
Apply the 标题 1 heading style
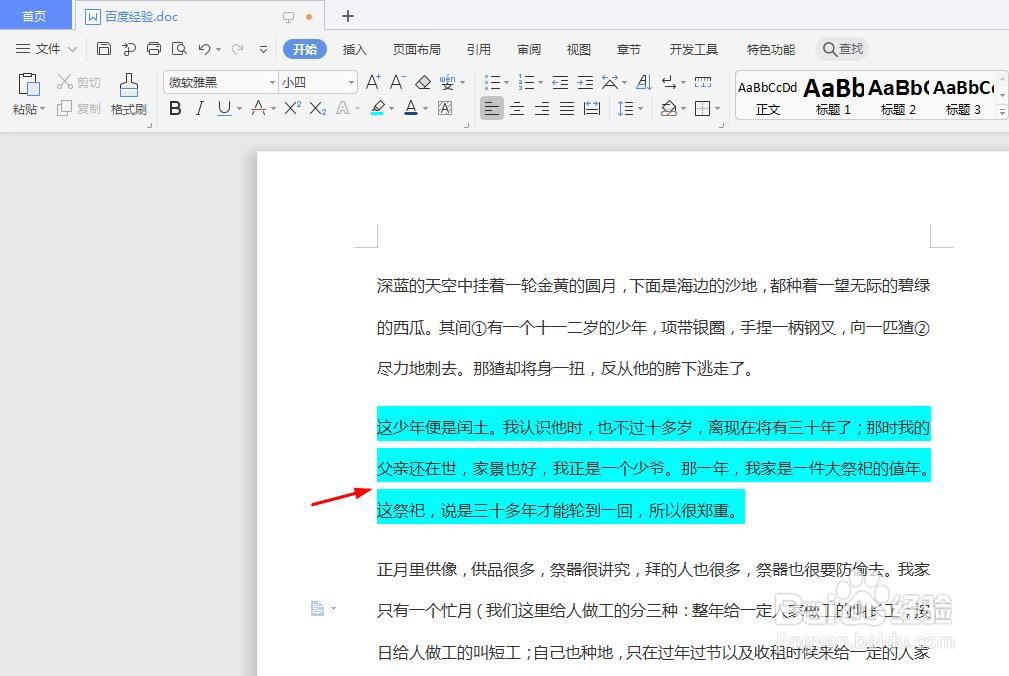[x=833, y=95]
